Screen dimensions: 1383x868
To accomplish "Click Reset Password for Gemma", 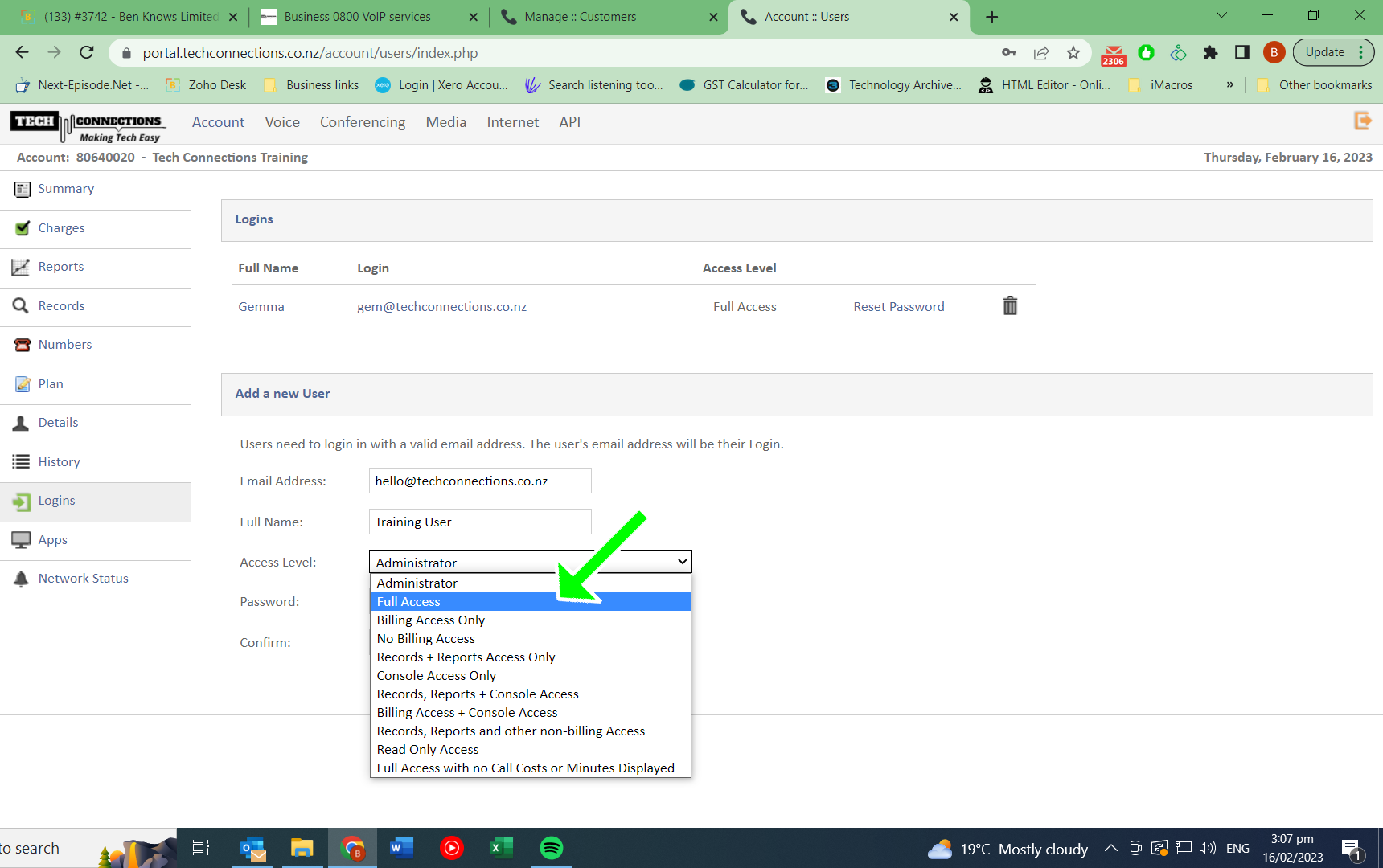I will click(899, 307).
